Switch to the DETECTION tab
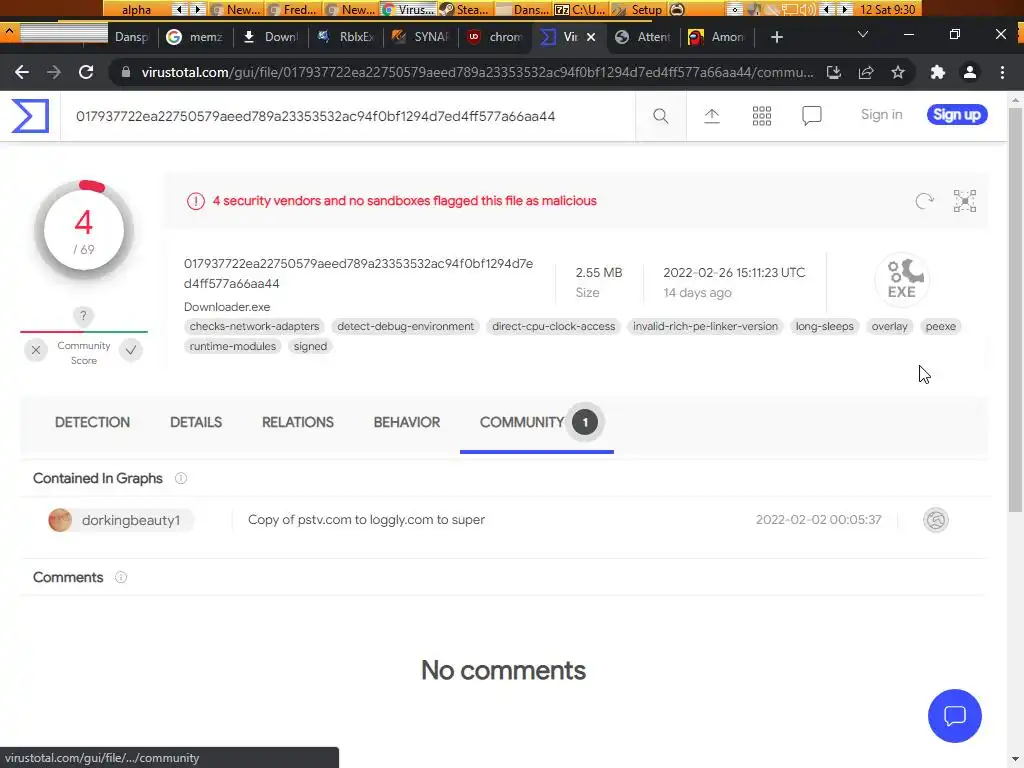1024x768 pixels. tap(92, 423)
